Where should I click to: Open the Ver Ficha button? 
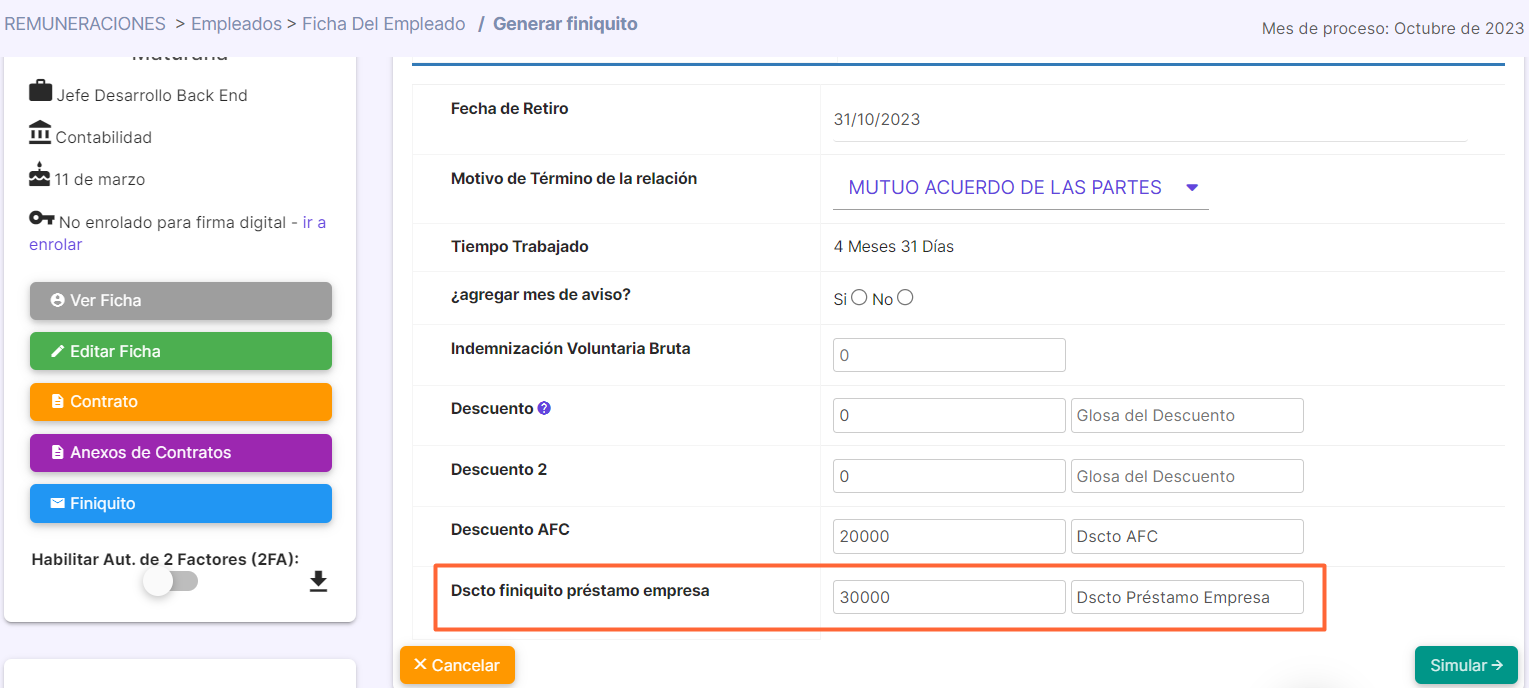click(x=181, y=300)
